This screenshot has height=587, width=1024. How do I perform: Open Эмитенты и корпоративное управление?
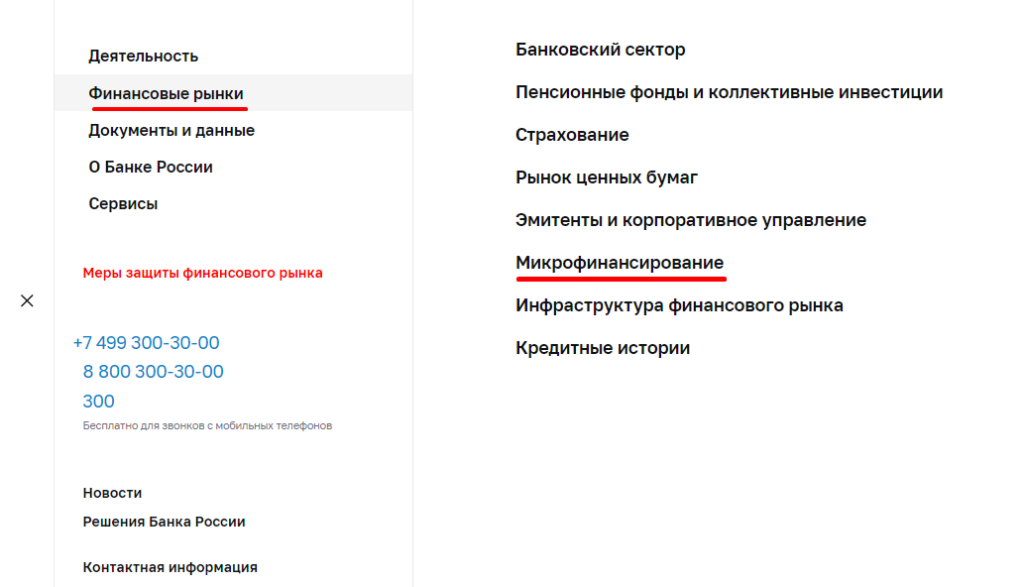pos(690,220)
